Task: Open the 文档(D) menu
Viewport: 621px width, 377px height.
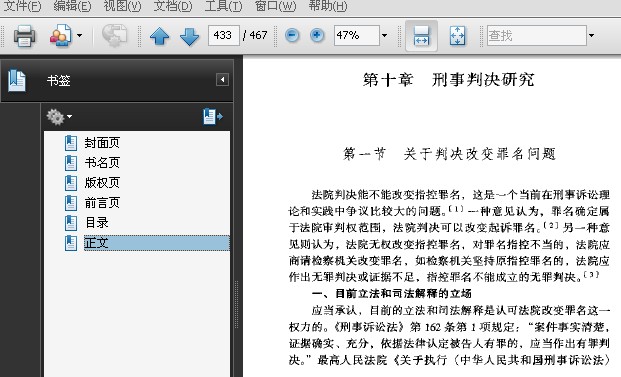Action: 173,6
